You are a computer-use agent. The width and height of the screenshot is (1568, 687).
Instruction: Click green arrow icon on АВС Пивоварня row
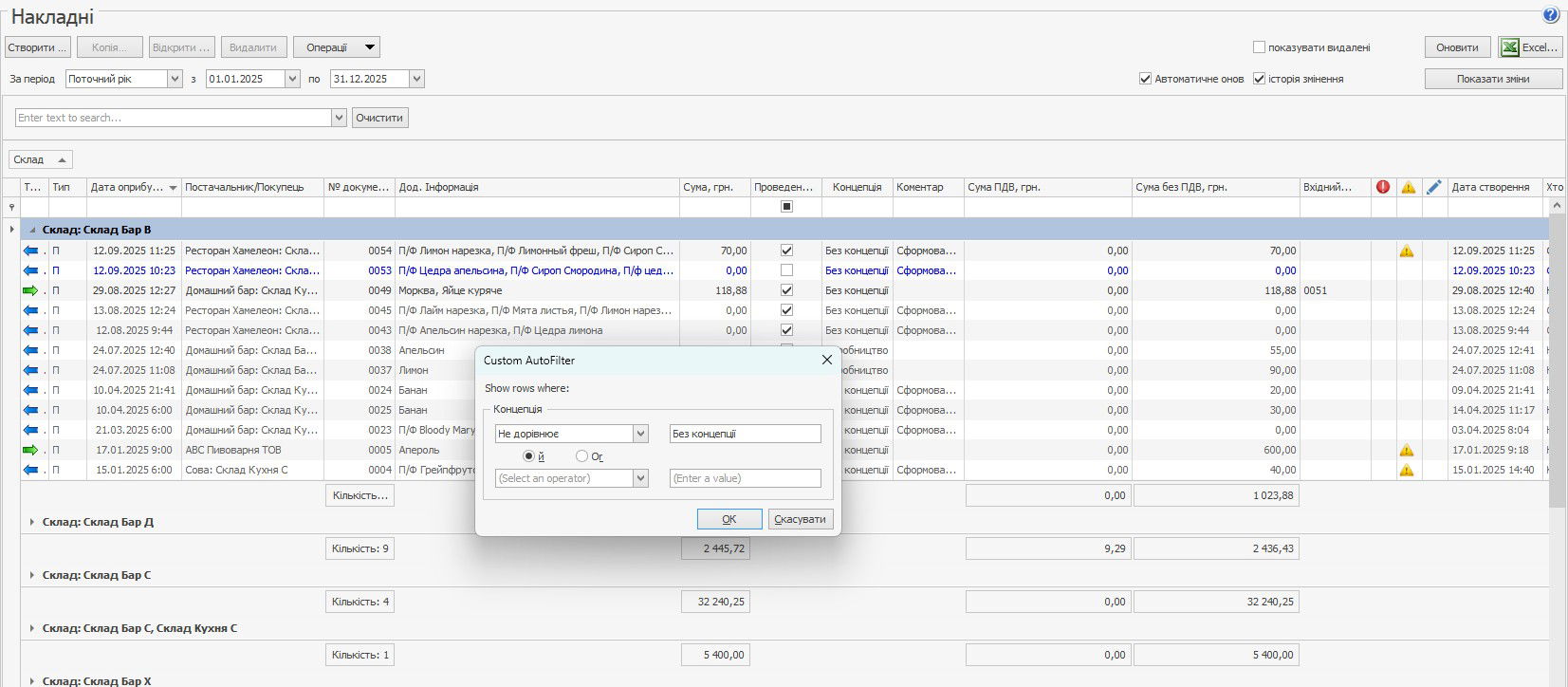tap(30, 450)
